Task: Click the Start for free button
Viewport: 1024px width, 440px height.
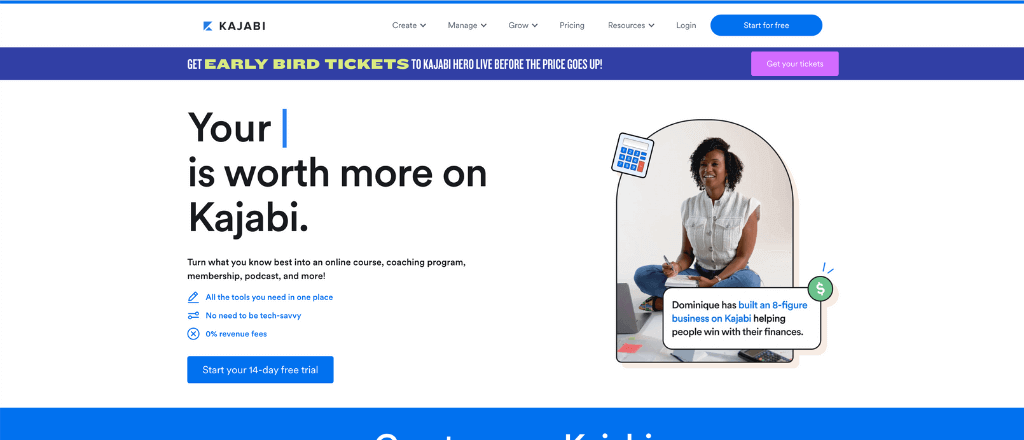Action: point(766,25)
